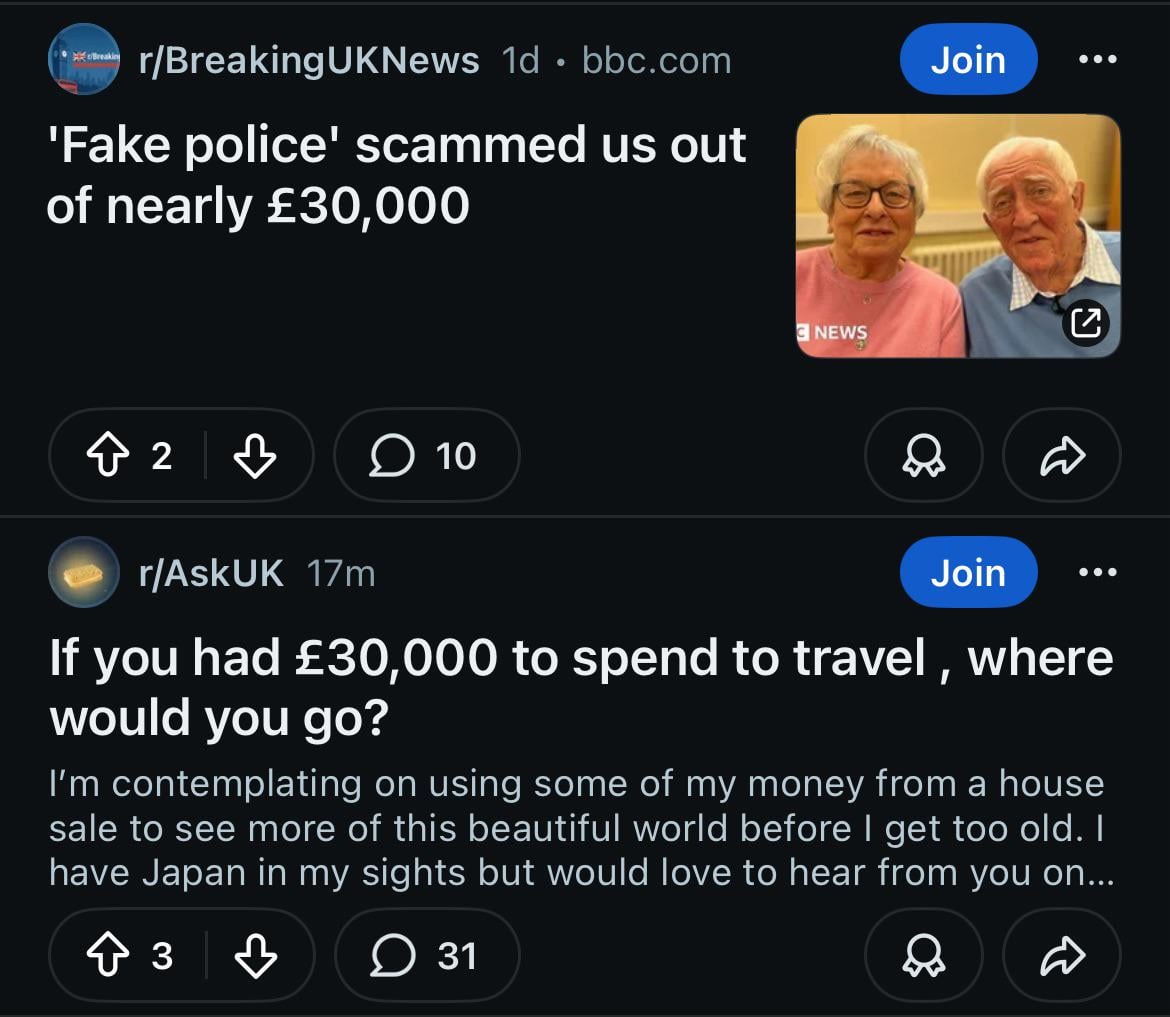Downvote the £30,000 travel question post
The width and height of the screenshot is (1170, 1017).
254,957
